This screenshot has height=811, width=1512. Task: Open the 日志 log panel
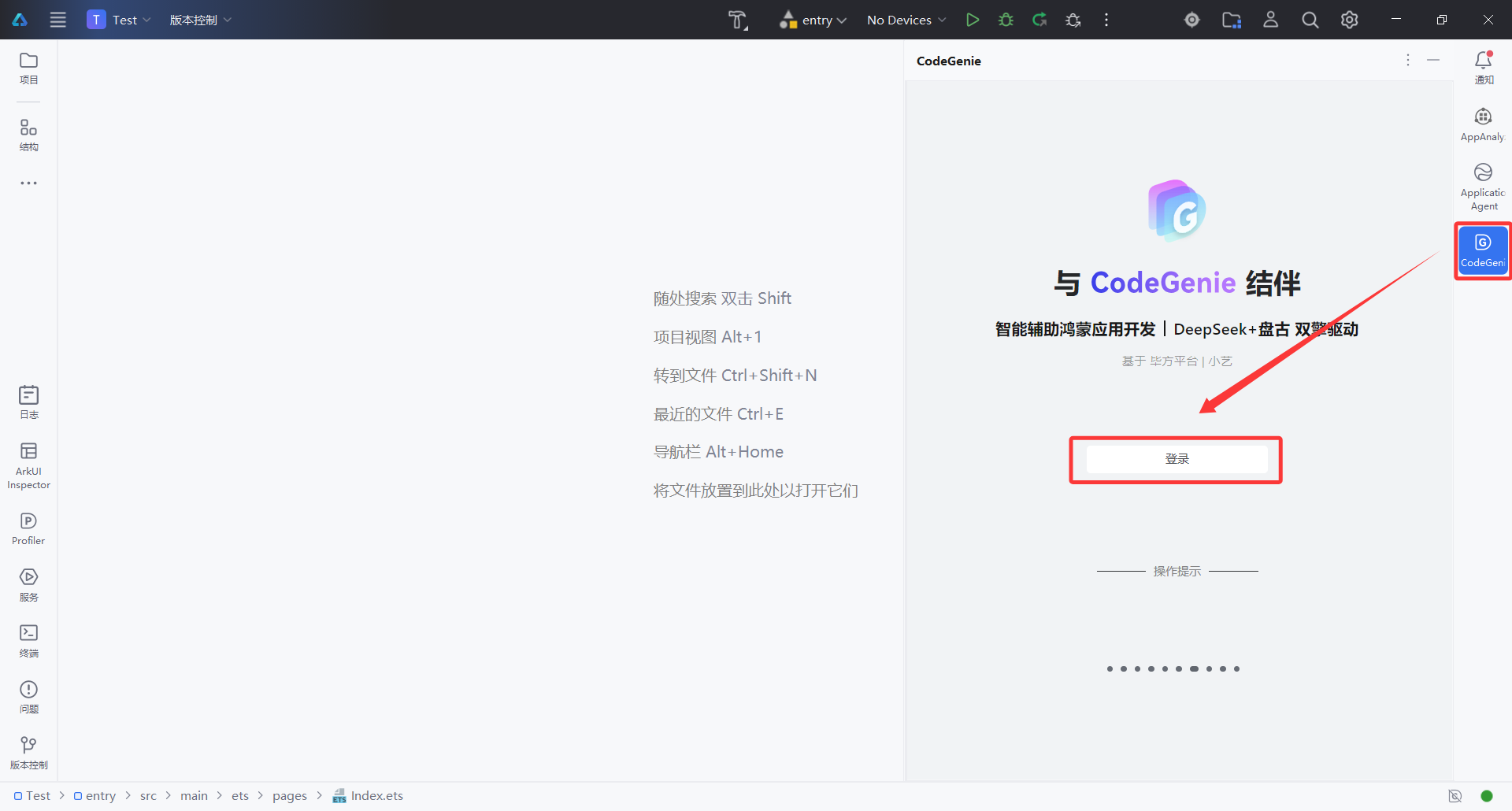pyautogui.click(x=28, y=402)
